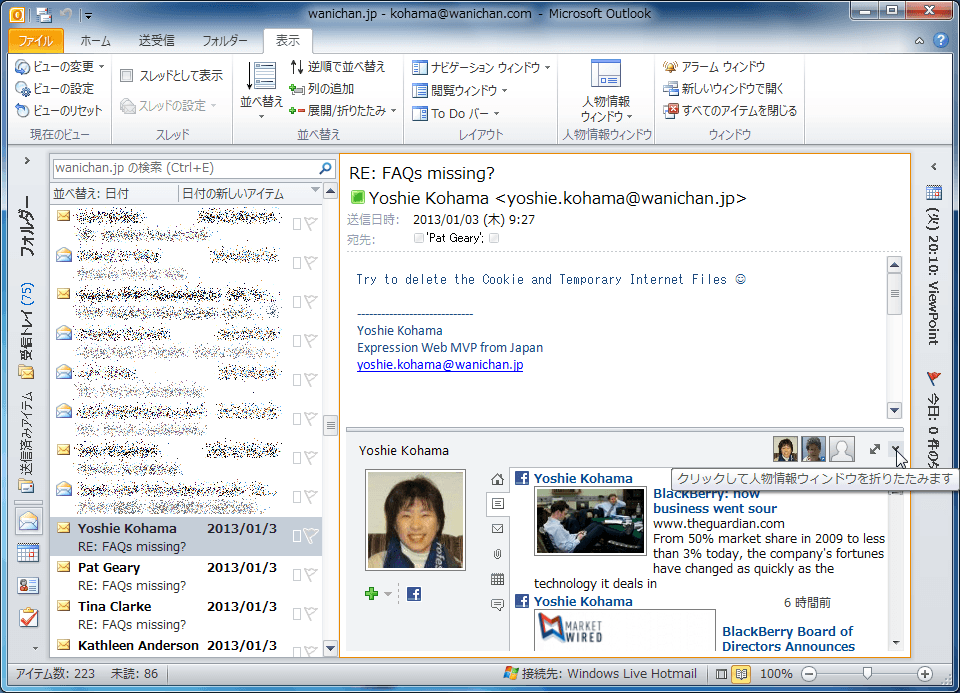Select Yoshie Kohama message in list
The image size is (960, 693).
tap(186, 537)
